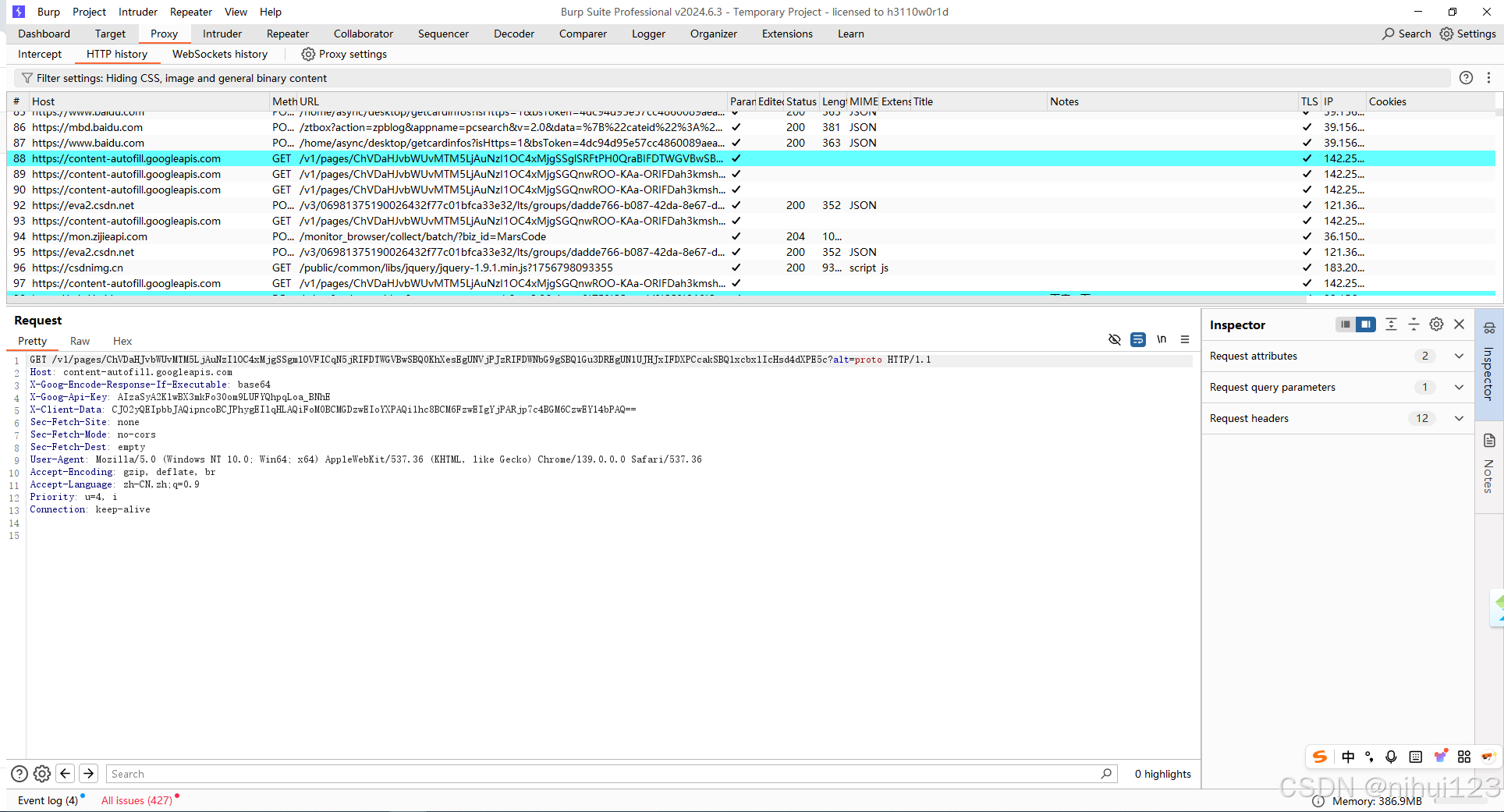Go to next search match arrow
1504x812 pixels.
pos(89,773)
